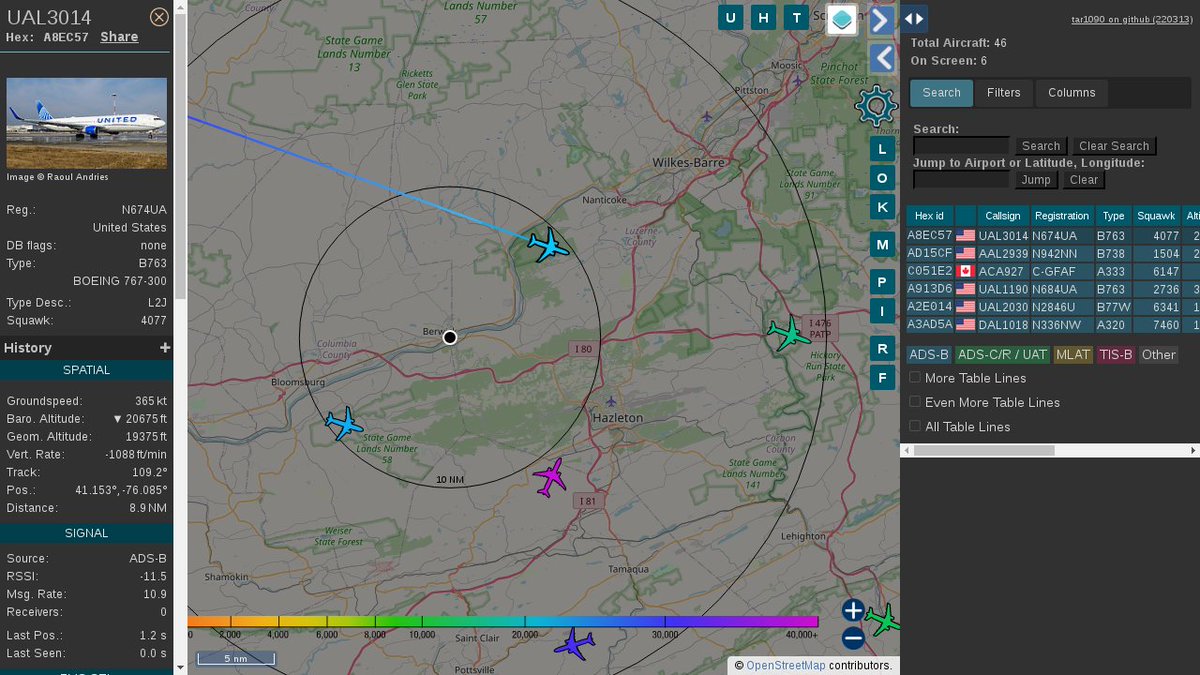Toggle units with the U button
This screenshot has height=675, width=1200.
coord(733,17)
